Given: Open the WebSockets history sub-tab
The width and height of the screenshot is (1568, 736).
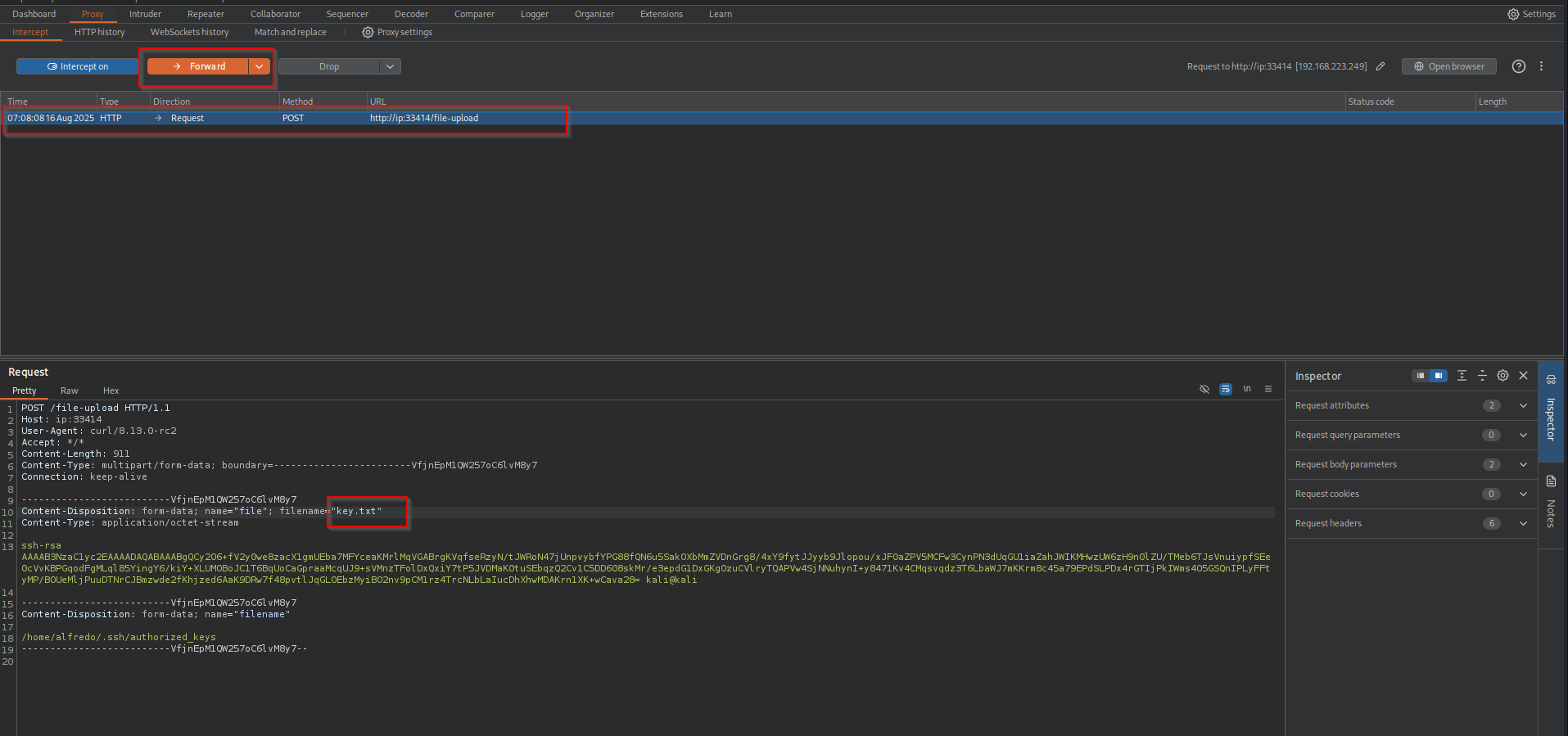Looking at the screenshot, I should (x=189, y=32).
